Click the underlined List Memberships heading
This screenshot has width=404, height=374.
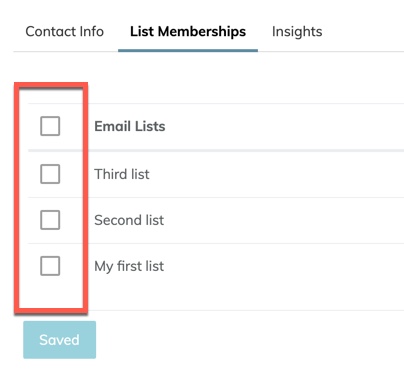(188, 32)
